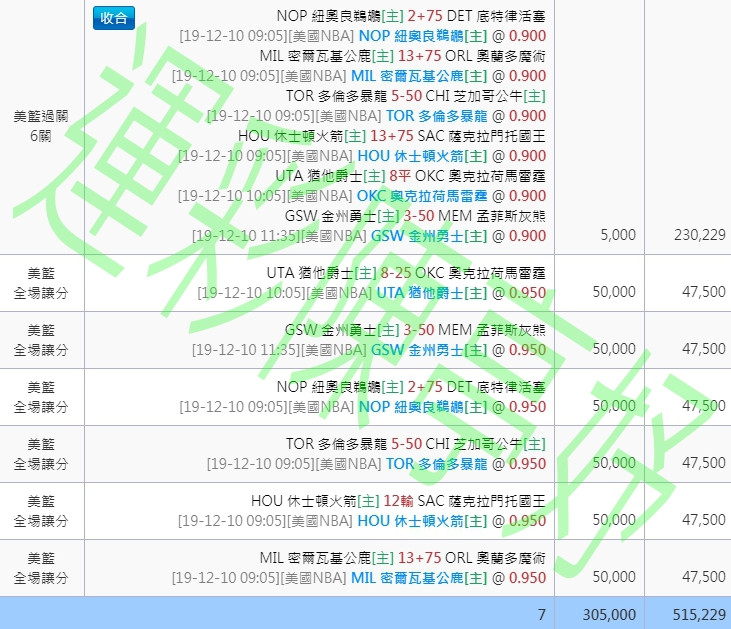Select the 50,000 stake in MIL row

click(614, 576)
